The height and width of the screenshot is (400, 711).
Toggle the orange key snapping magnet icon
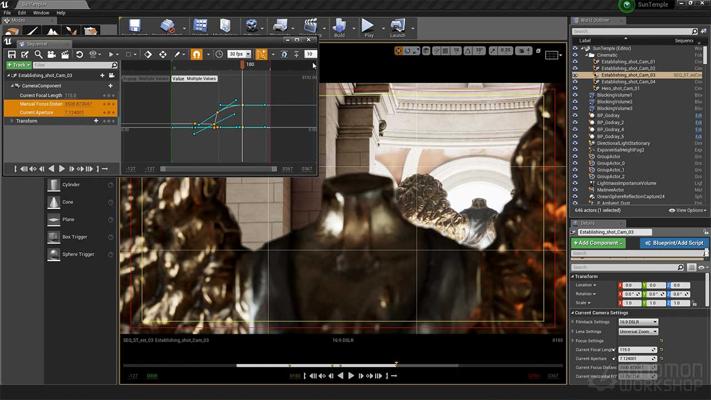tap(196, 54)
